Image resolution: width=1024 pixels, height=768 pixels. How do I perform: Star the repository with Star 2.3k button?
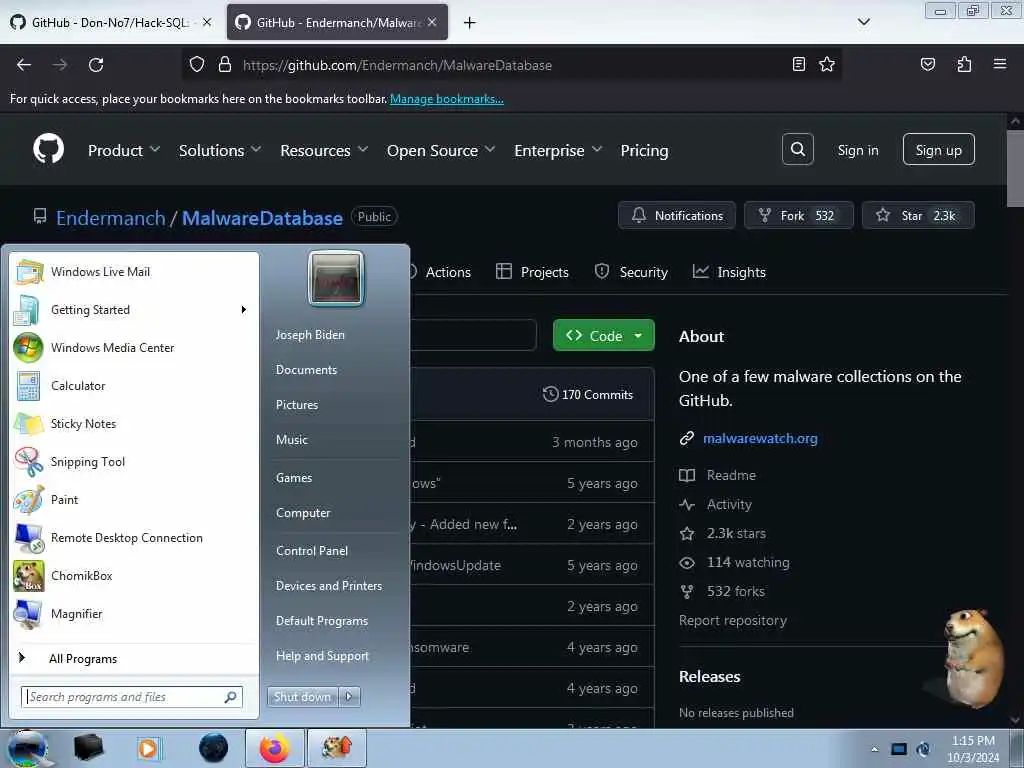pyautogui.click(x=918, y=216)
